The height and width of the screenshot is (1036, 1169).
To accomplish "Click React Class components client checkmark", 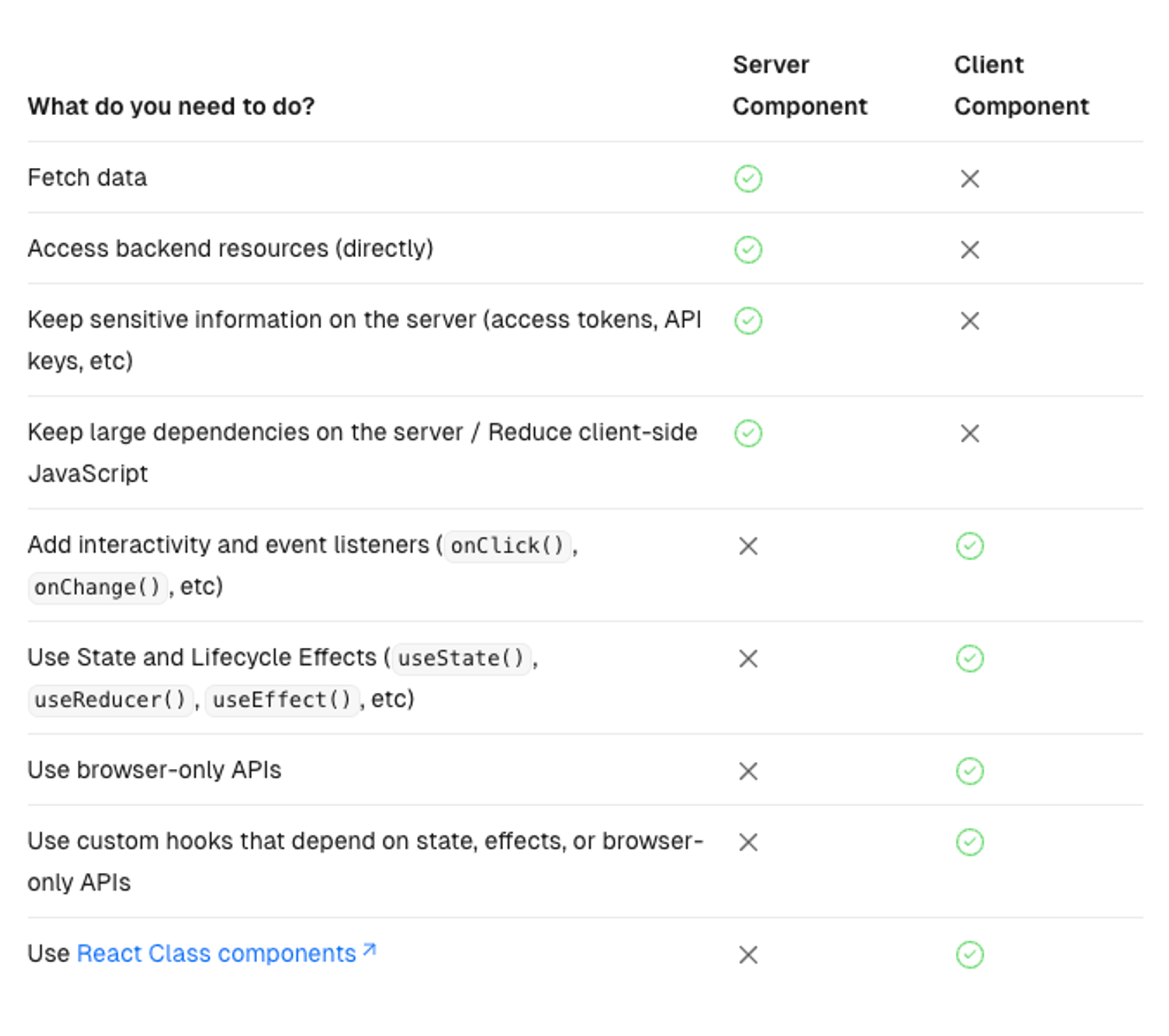I will tap(970, 955).
